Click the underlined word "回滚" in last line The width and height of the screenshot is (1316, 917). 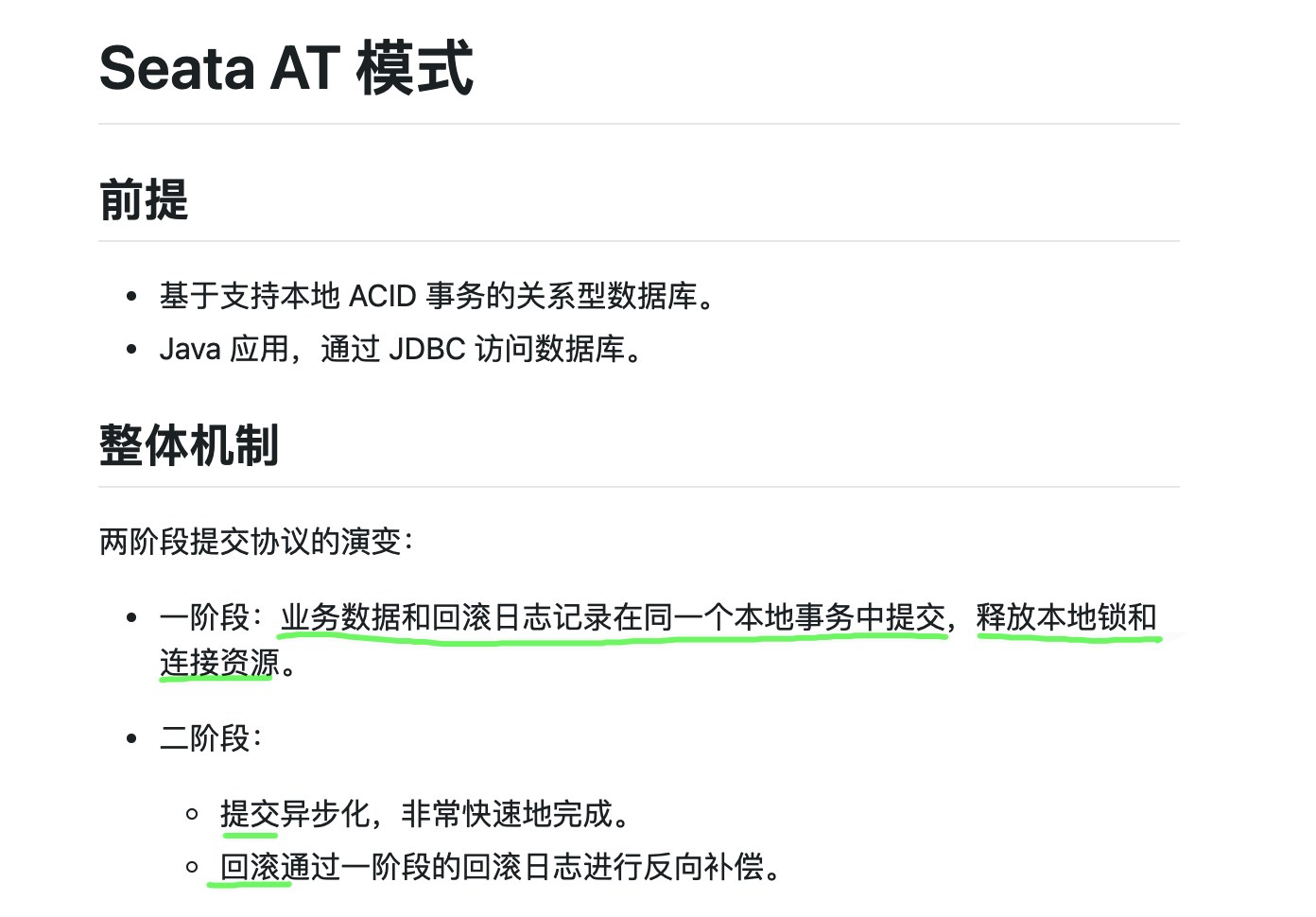pos(250,867)
